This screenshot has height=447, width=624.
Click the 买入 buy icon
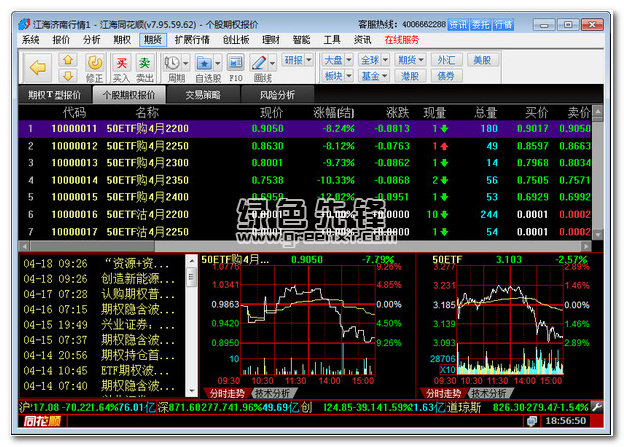click(121, 63)
